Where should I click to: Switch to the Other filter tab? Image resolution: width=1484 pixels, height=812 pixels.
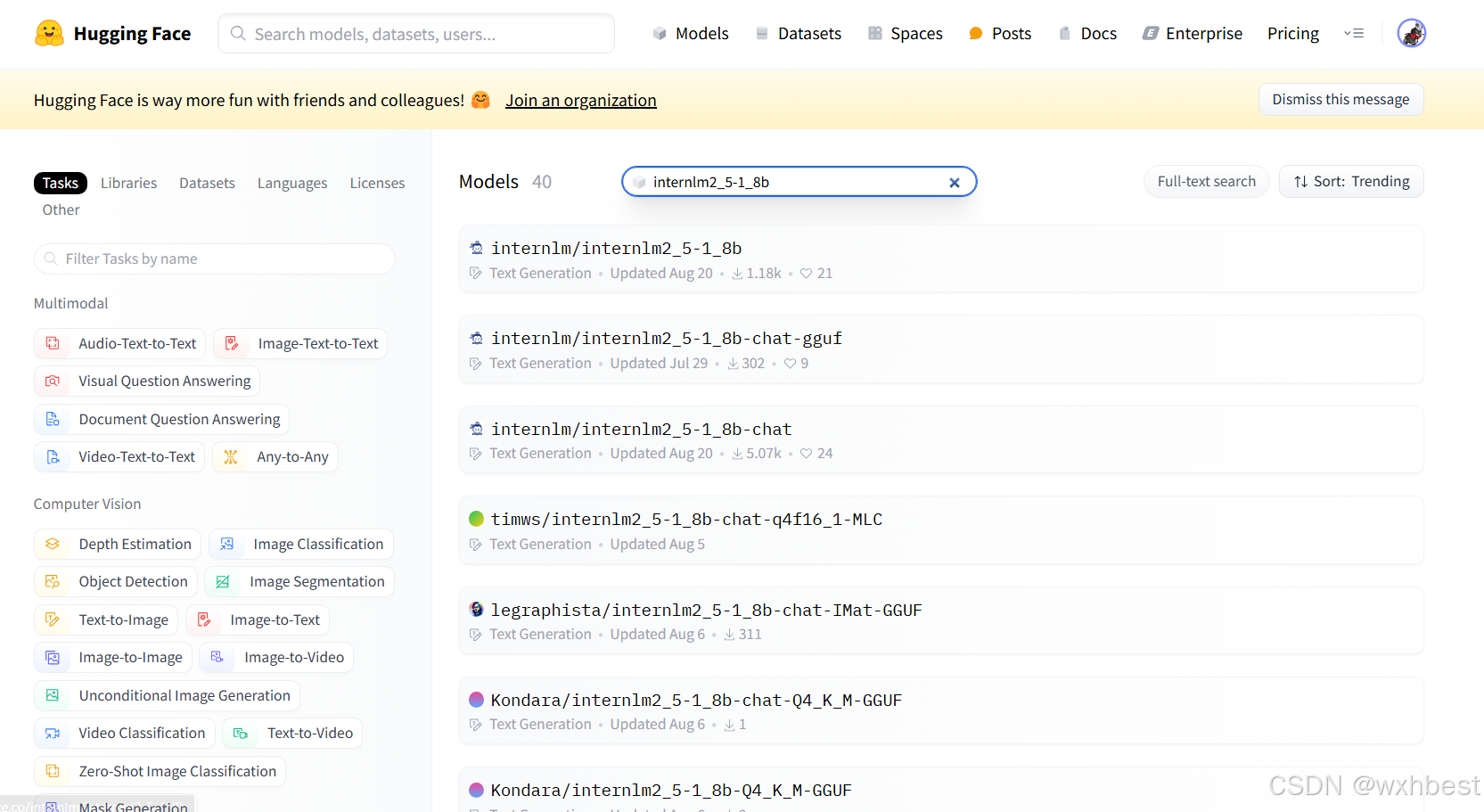(x=61, y=209)
